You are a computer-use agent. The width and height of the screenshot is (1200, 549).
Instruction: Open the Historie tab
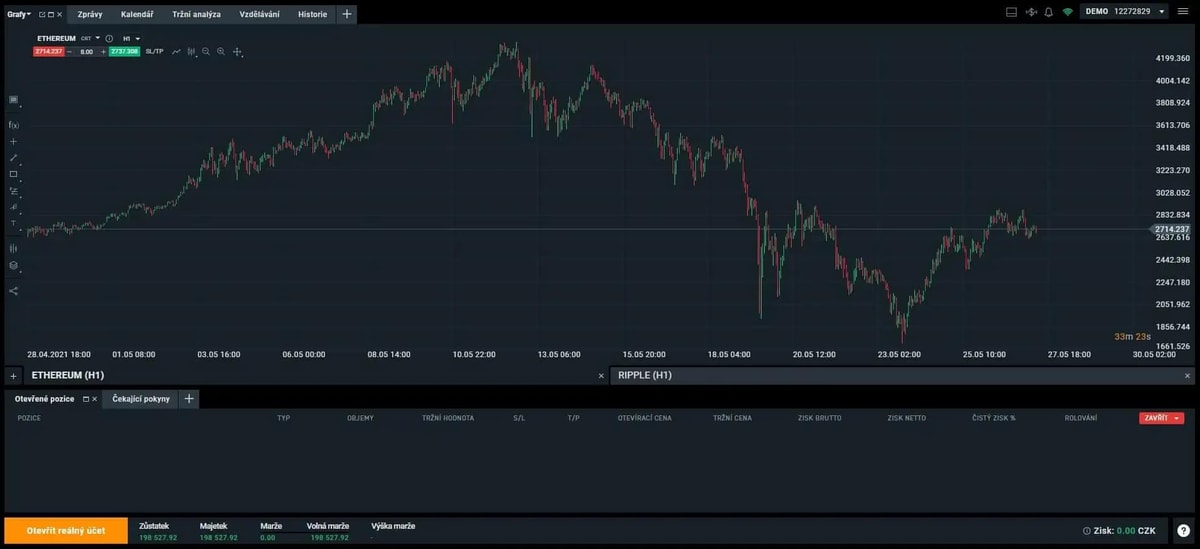click(312, 15)
